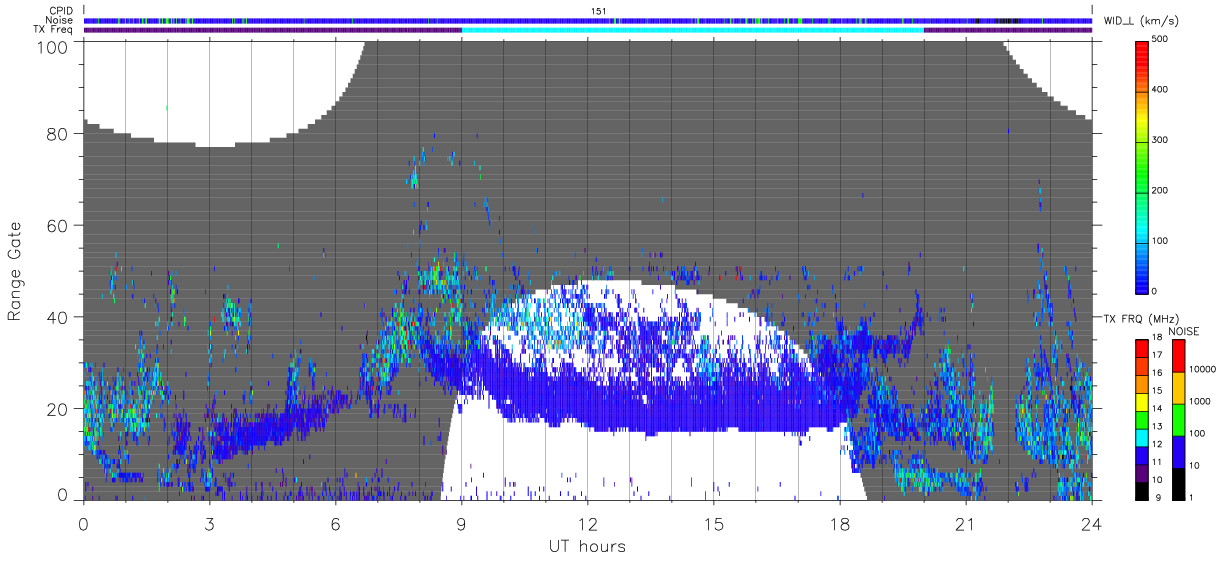Click the UT hours tick label 18

pyautogui.click(x=839, y=523)
